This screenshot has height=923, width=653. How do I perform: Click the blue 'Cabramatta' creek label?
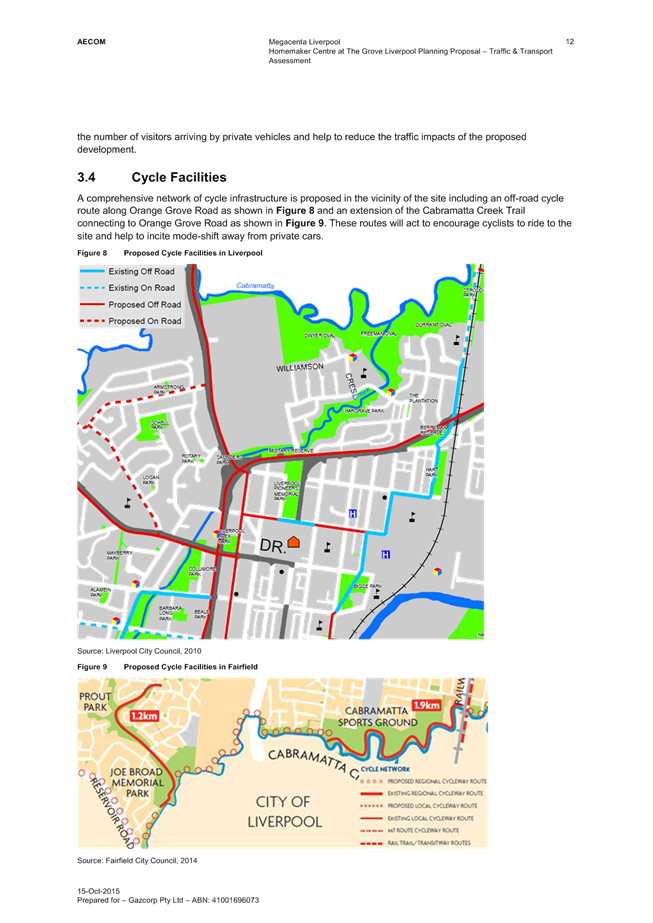coord(255,285)
